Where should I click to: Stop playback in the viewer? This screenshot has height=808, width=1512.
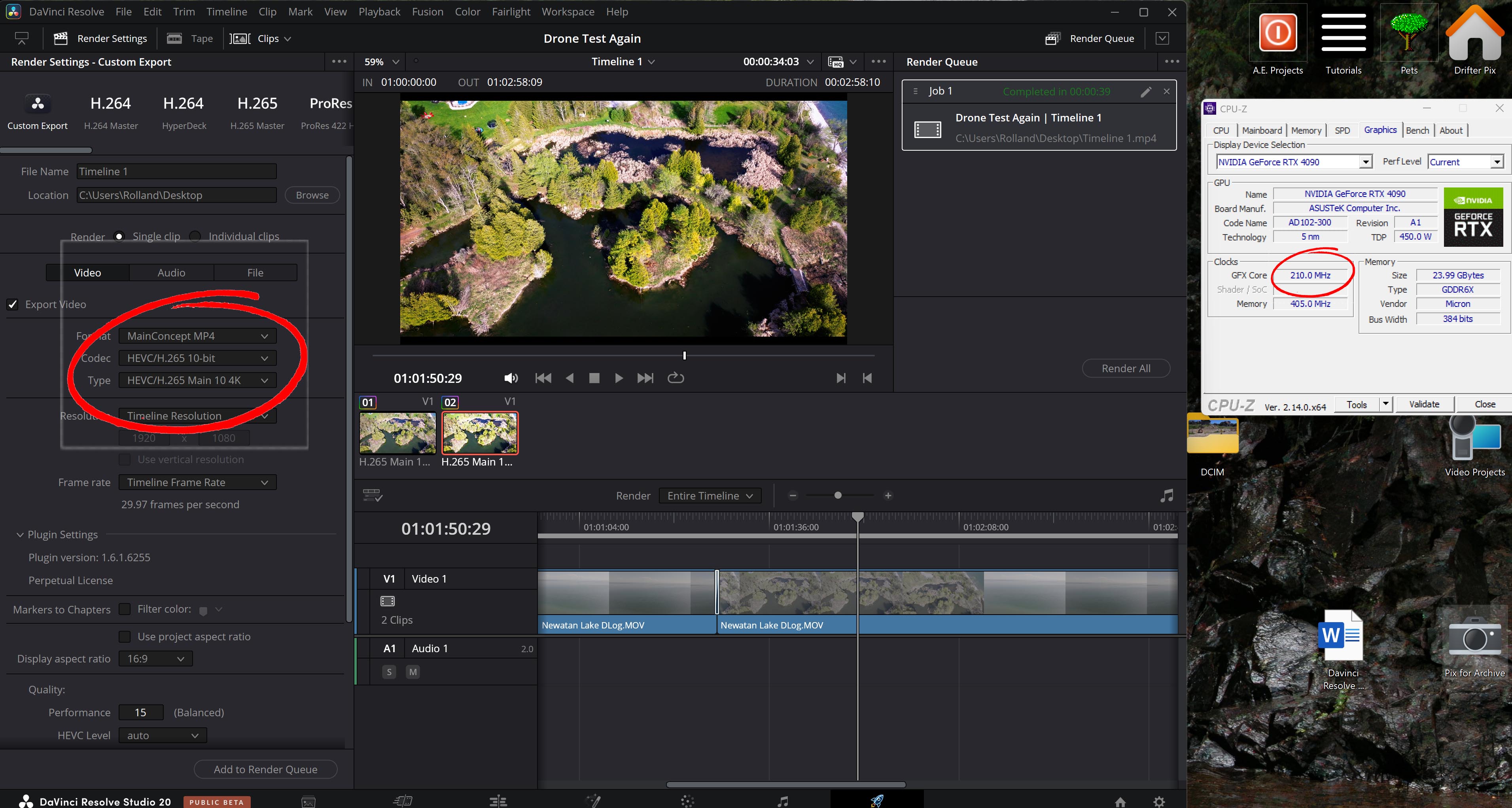(594, 378)
